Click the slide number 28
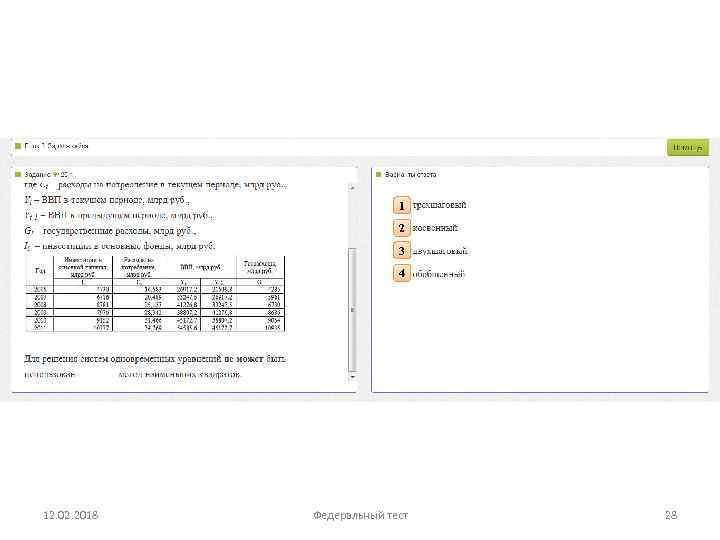The image size is (720, 540). [671, 515]
